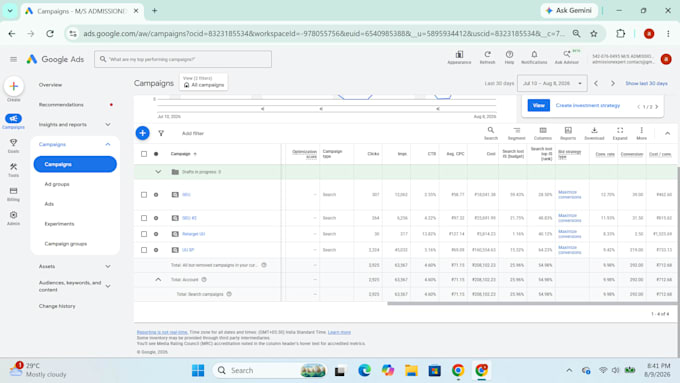Tick the select-all checkbox in table header
This screenshot has width=680, height=383.
click(144, 154)
